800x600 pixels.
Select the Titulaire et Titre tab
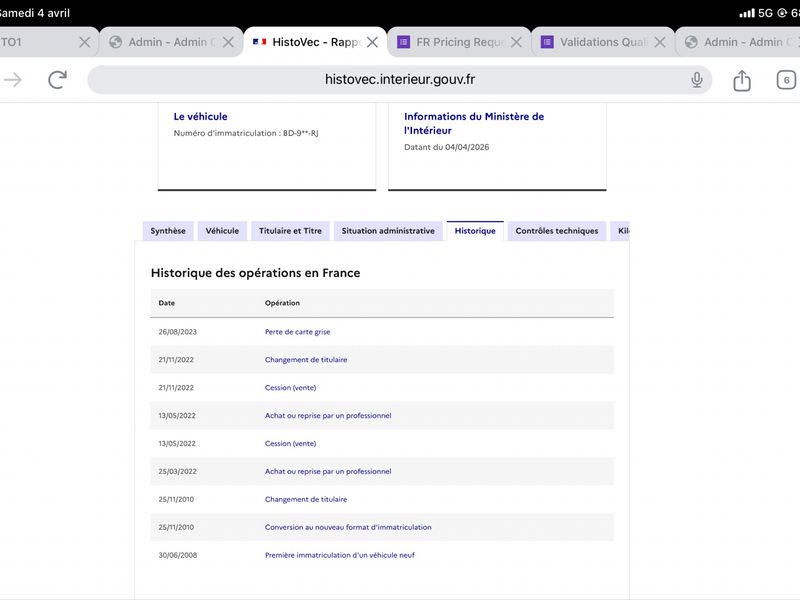290,231
